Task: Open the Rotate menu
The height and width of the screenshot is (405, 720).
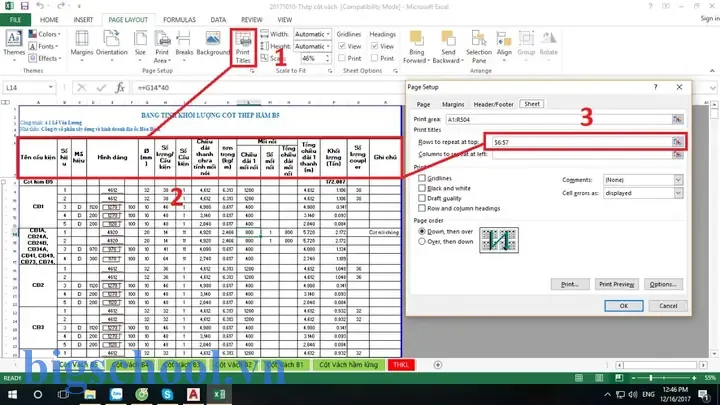Action: pyautogui.click(x=548, y=45)
